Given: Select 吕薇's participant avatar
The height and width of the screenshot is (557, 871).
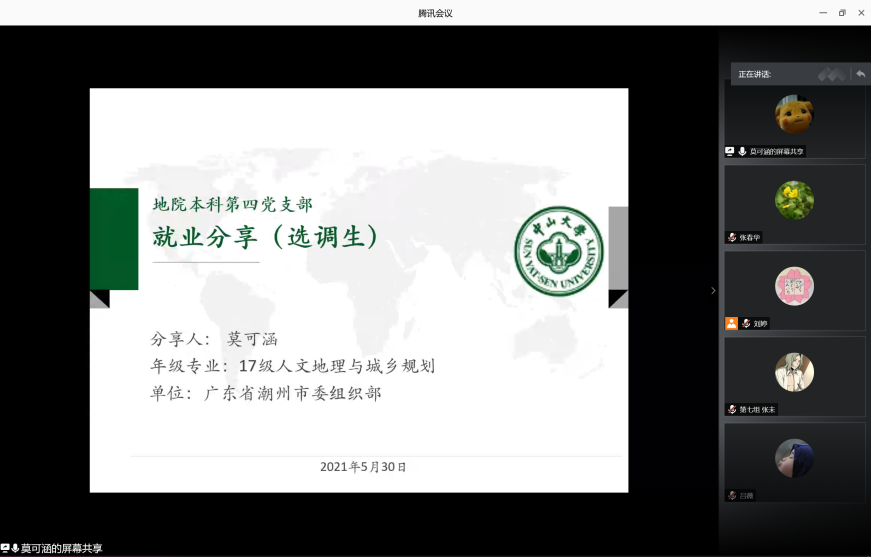Looking at the screenshot, I should coord(794,459).
